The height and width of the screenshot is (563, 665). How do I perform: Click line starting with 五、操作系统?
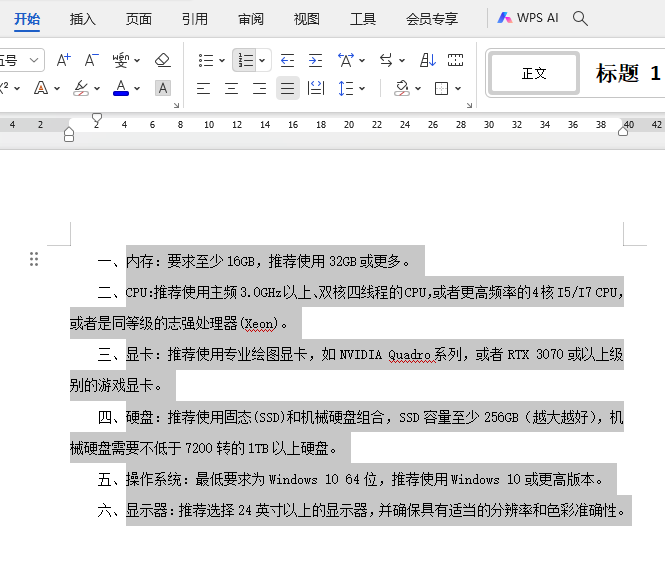click(x=350, y=479)
